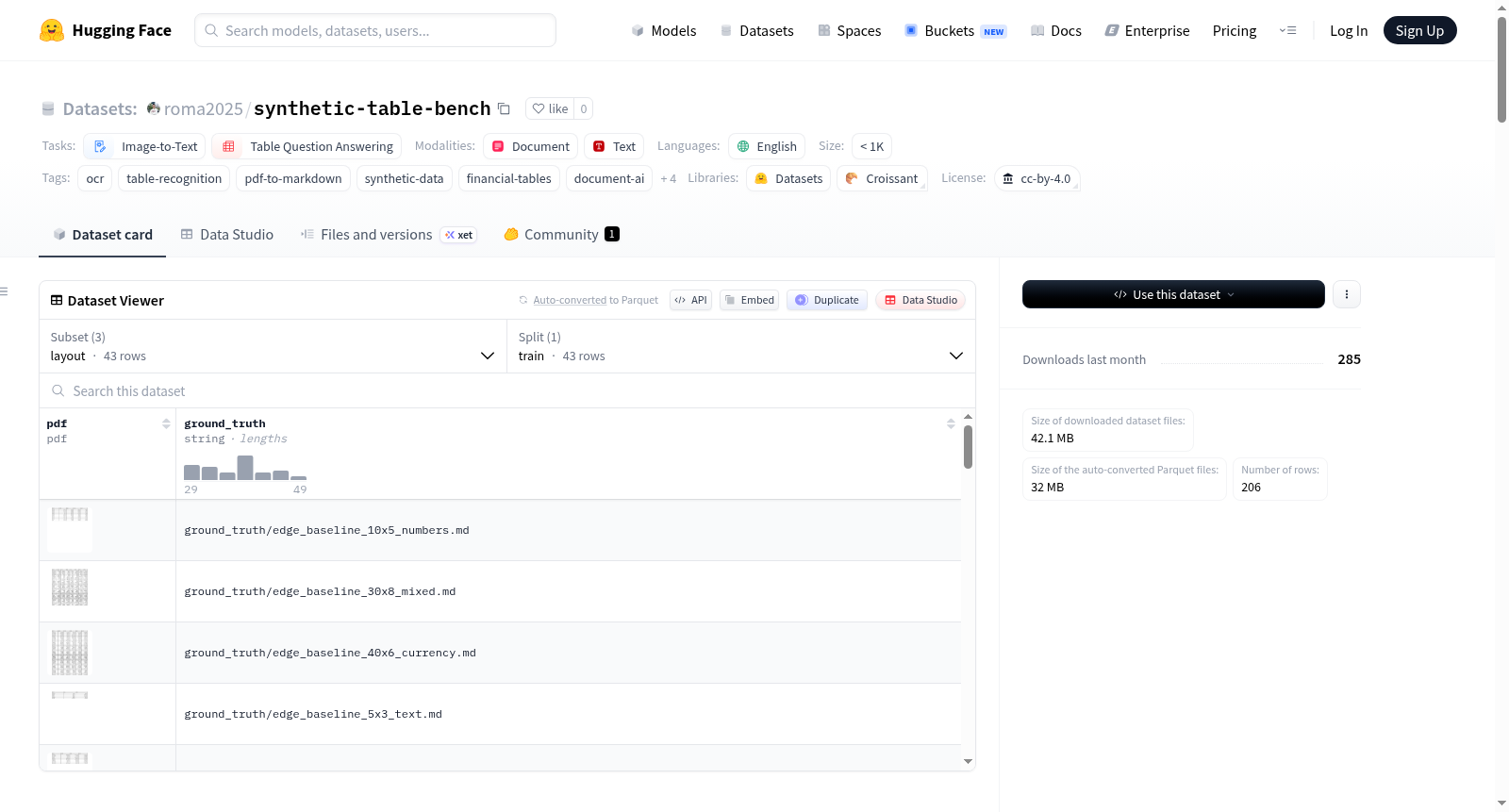Viewport: 1509px width, 812px height.
Task: Select the < 1K size tag
Action: 871,146
